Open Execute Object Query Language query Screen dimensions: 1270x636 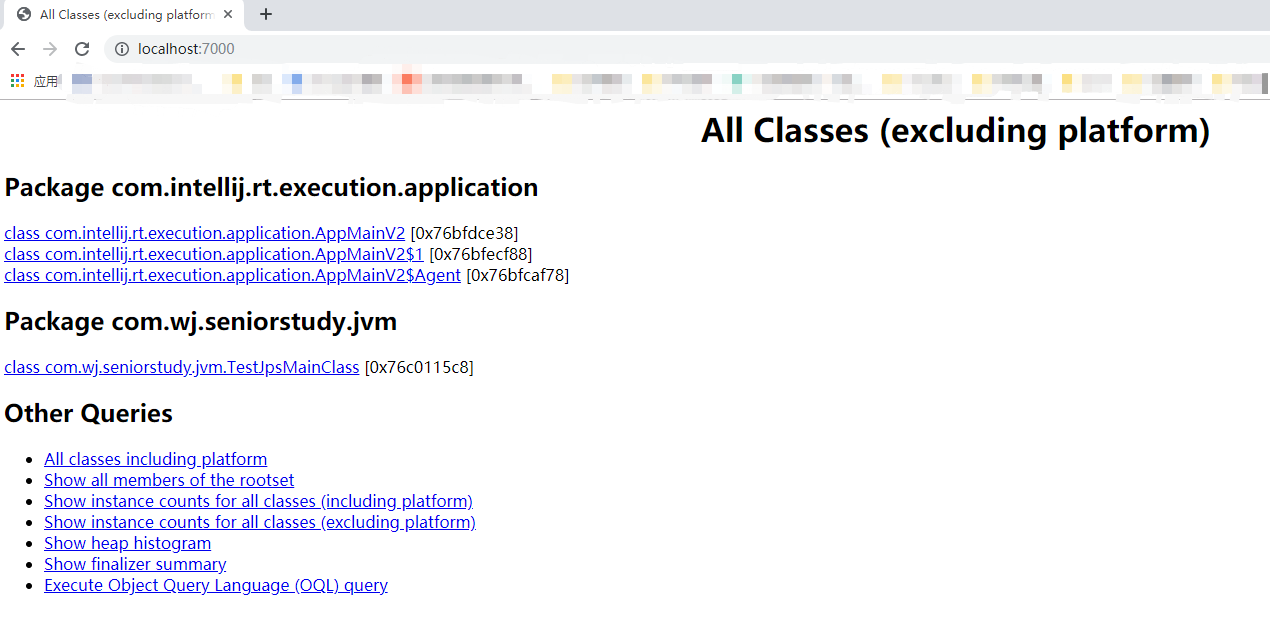tap(216, 585)
